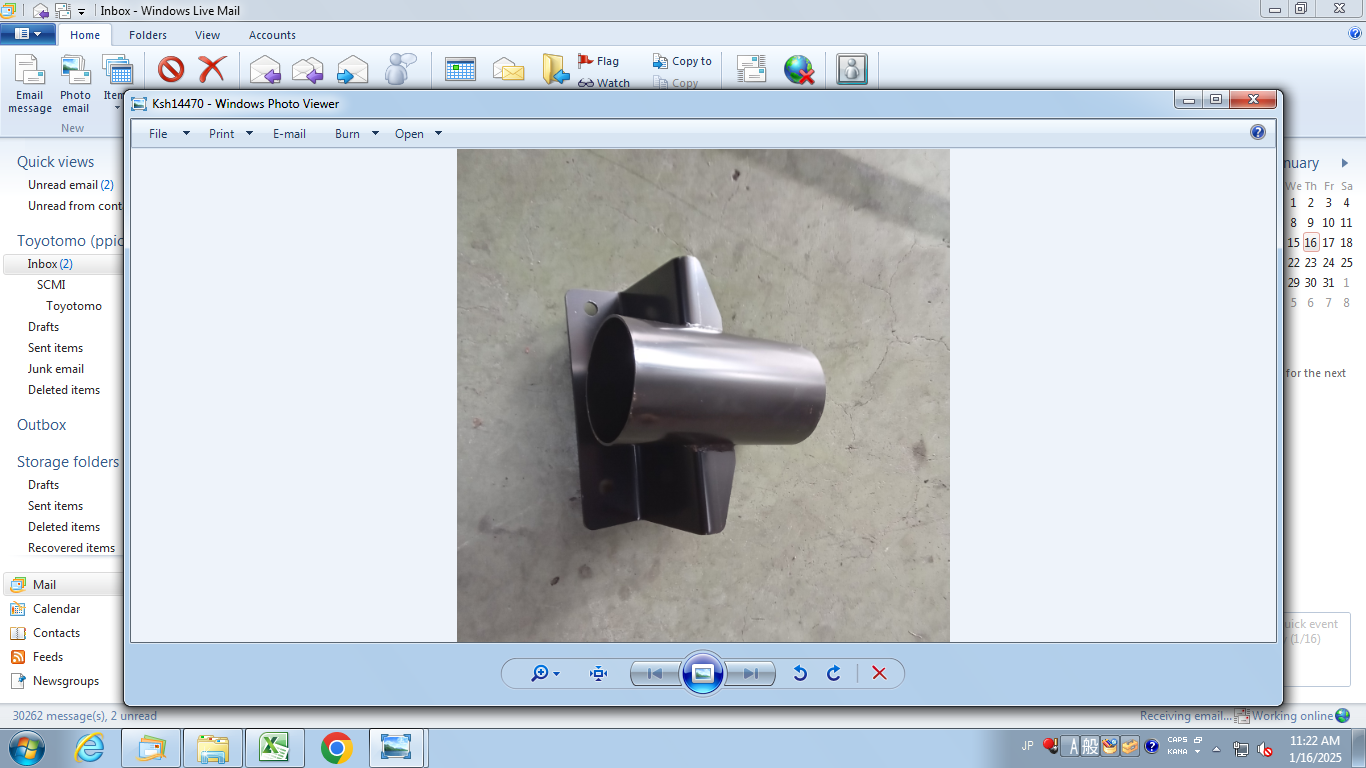This screenshot has height=768, width=1366.
Task: Click E-mail in Photo Viewer toolbar
Action: (289, 133)
